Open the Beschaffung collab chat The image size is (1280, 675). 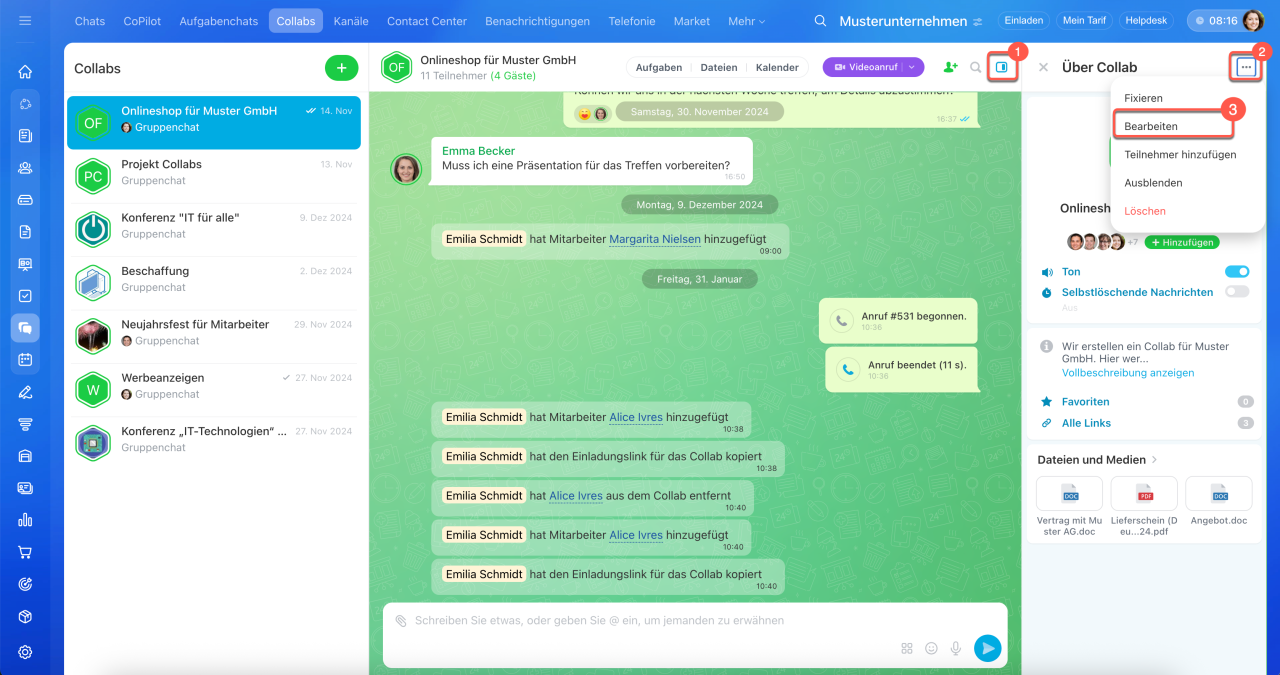tap(214, 283)
